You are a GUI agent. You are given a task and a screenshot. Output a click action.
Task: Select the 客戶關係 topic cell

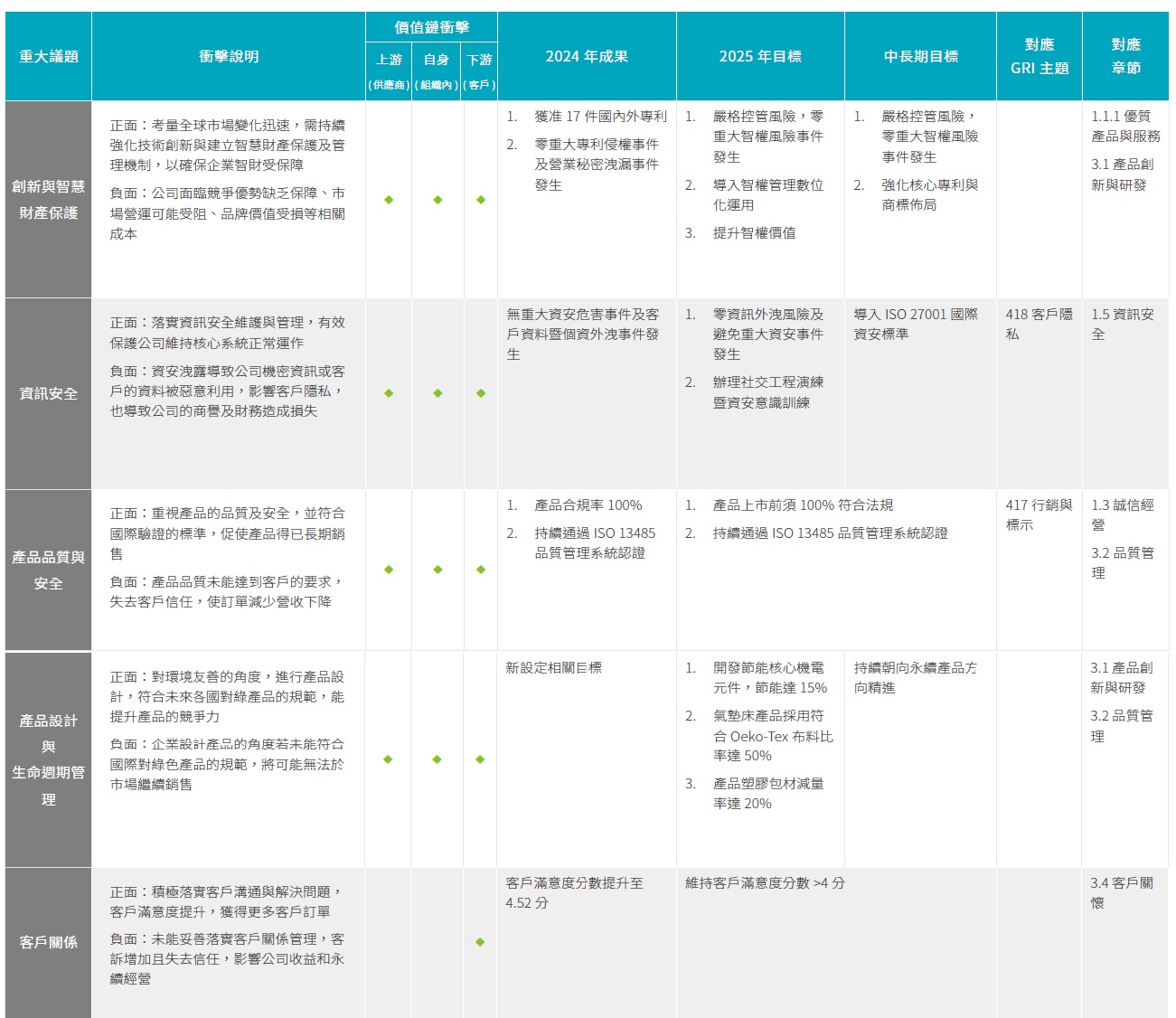click(x=49, y=942)
